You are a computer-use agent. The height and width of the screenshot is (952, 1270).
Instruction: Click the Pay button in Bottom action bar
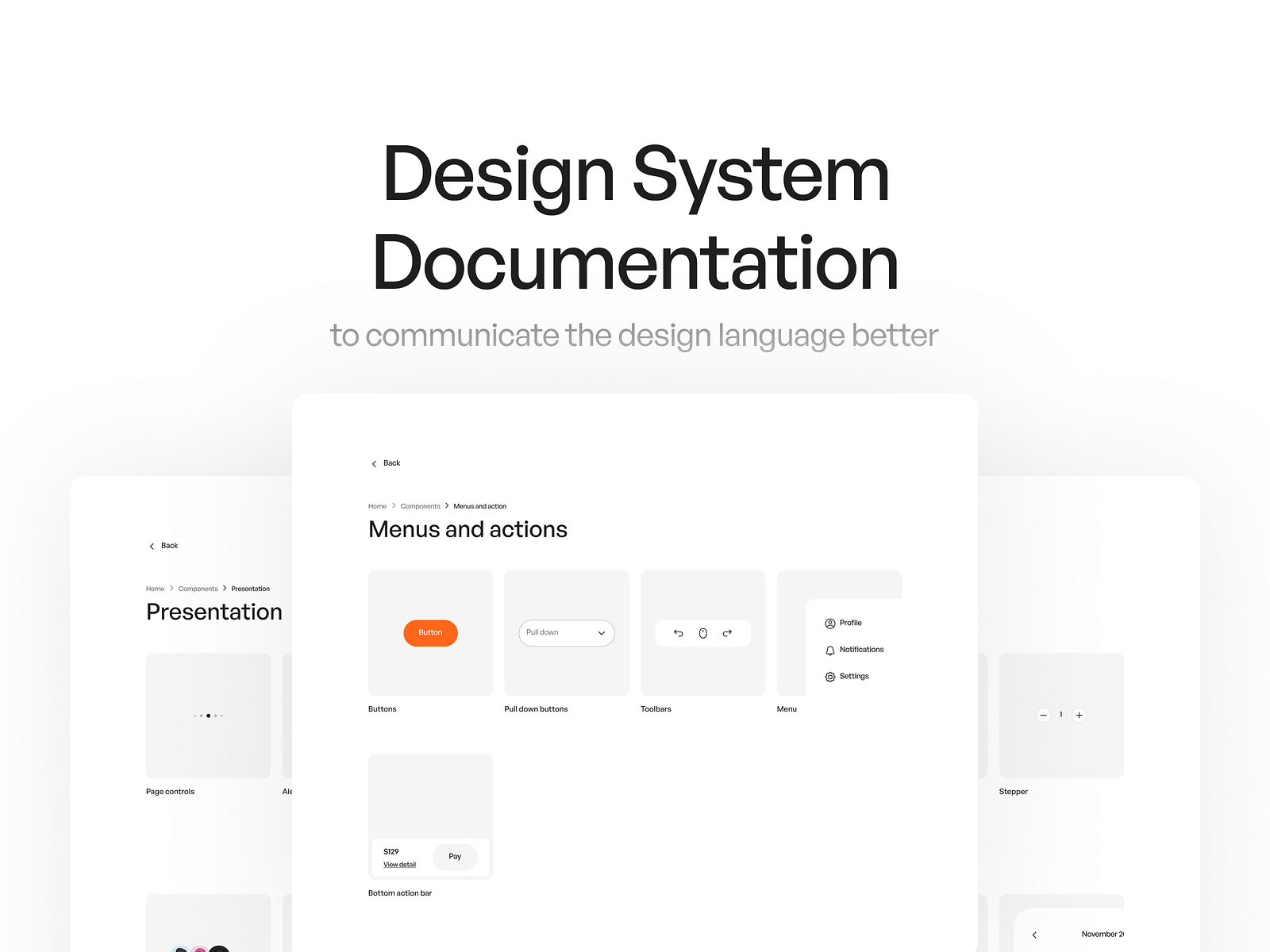[x=455, y=857]
